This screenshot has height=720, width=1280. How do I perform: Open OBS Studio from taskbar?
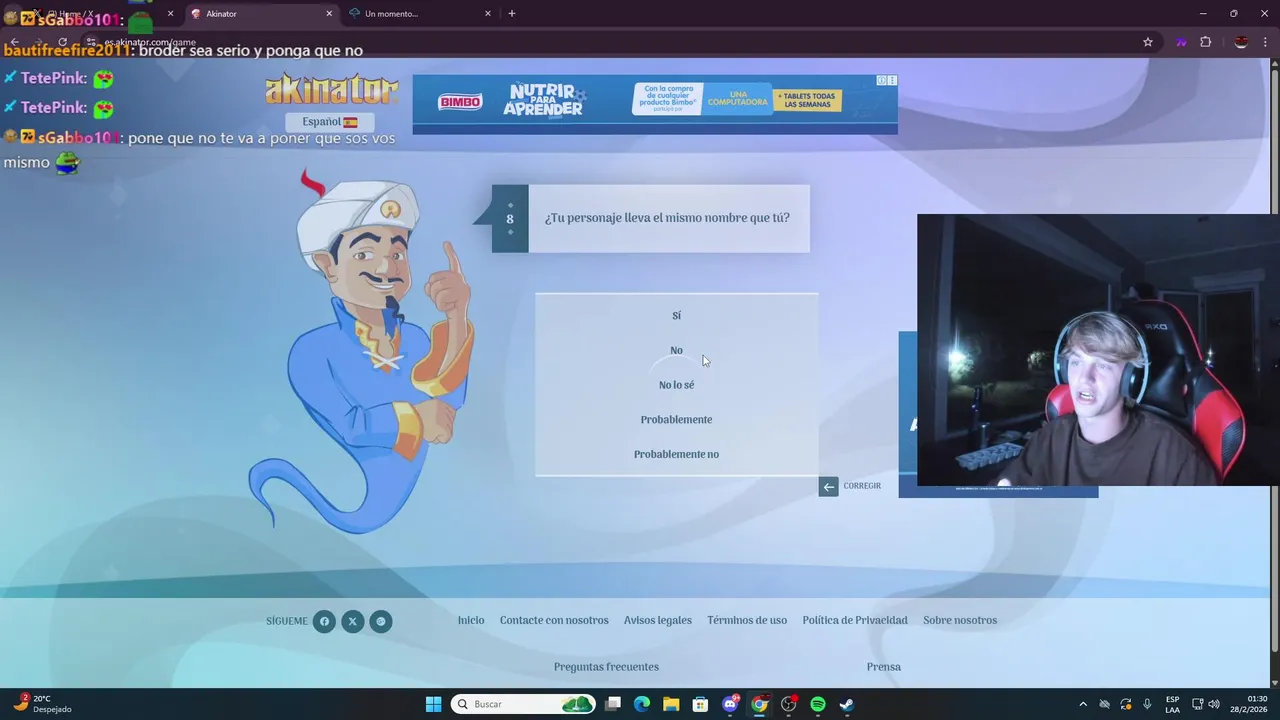point(789,705)
